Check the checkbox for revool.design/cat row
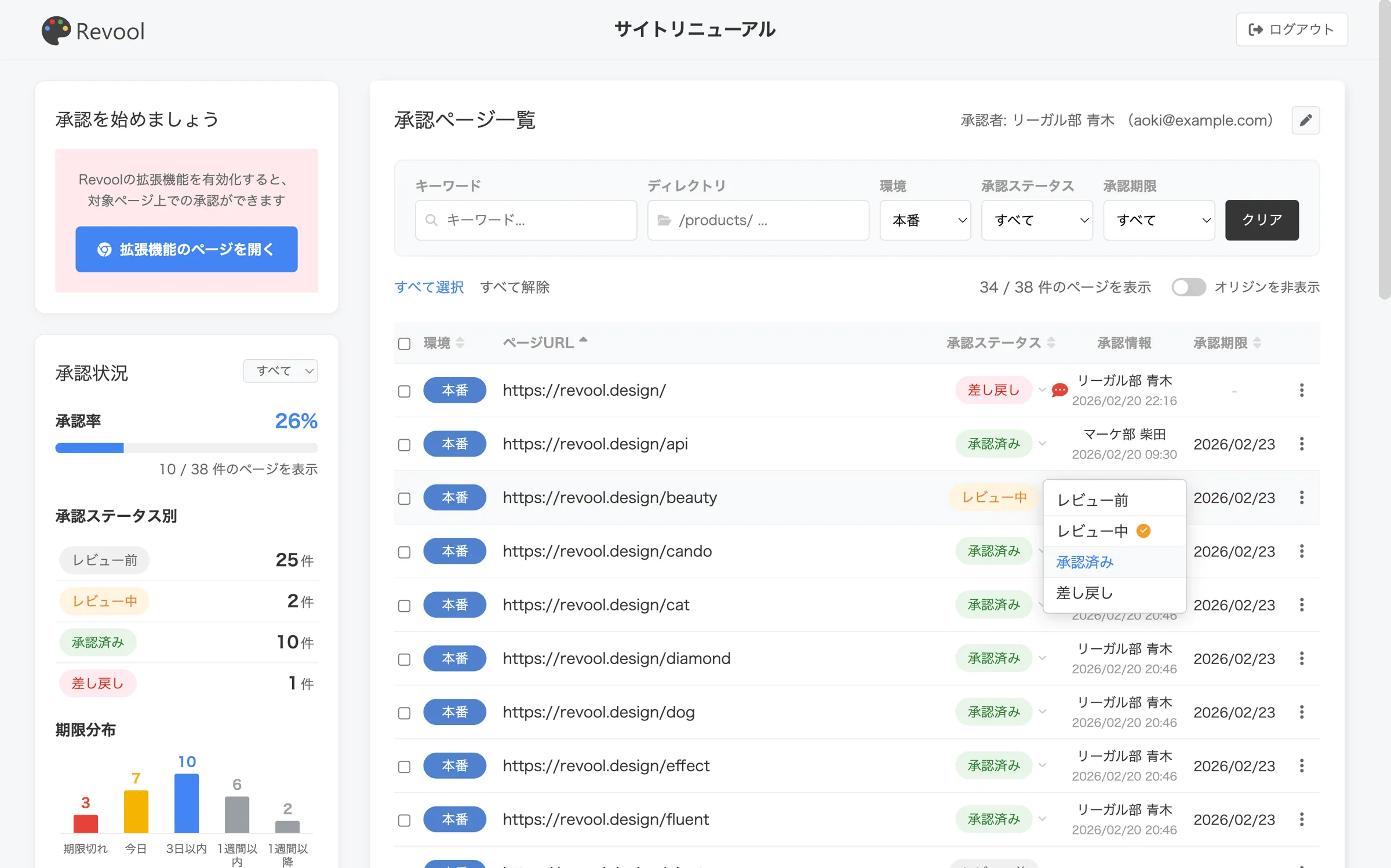The width and height of the screenshot is (1391, 868). (x=404, y=605)
